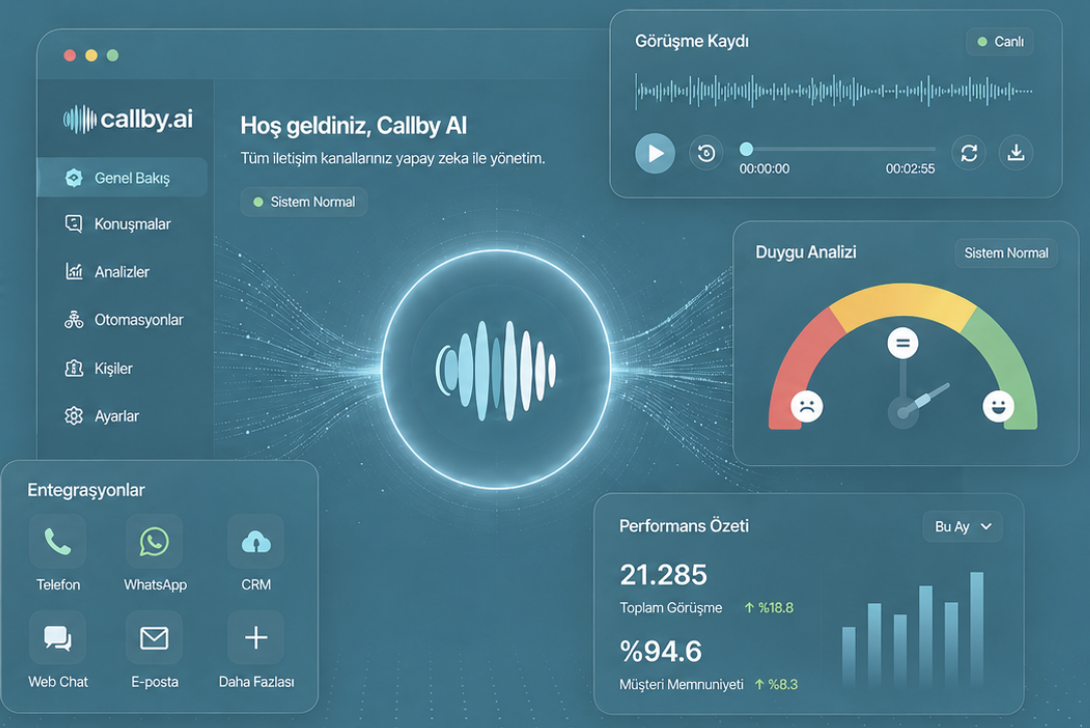Open the Web Chat integration
Image resolution: width=1090 pixels, height=728 pixels.
coord(58,638)
